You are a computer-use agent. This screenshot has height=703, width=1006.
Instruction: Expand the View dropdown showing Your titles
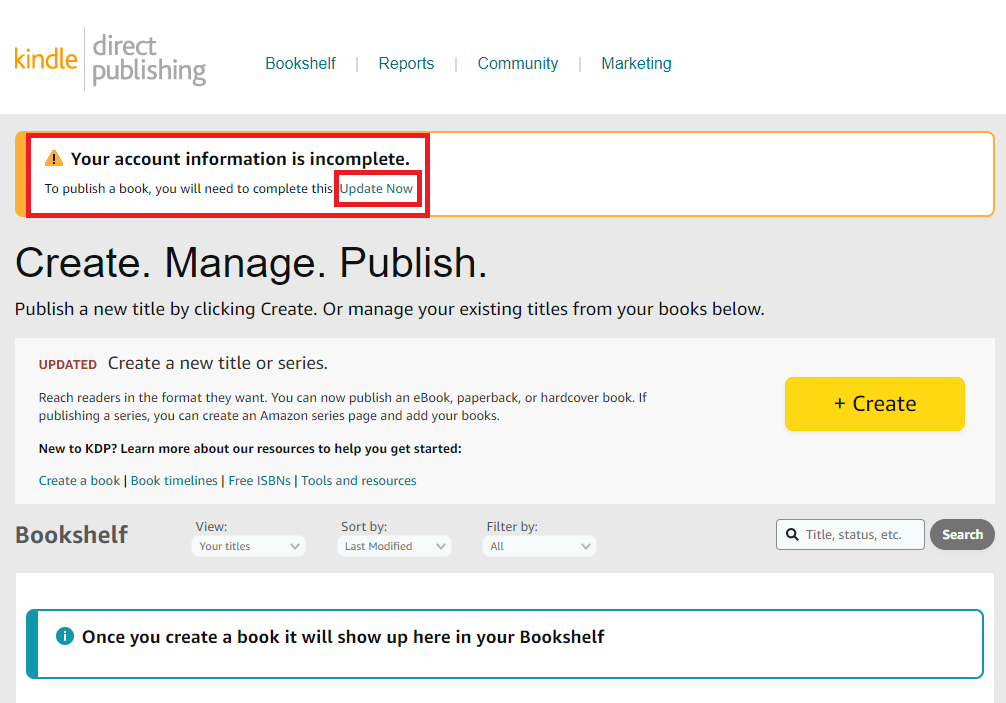[248, 546]
